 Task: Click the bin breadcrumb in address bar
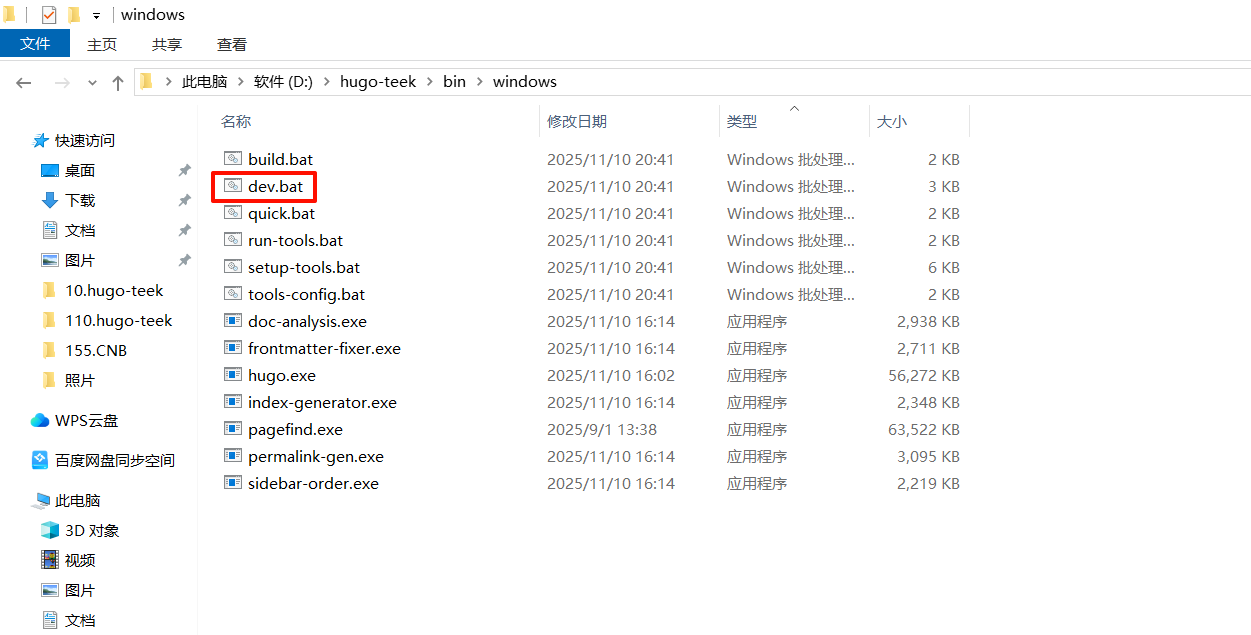point(454,82)
